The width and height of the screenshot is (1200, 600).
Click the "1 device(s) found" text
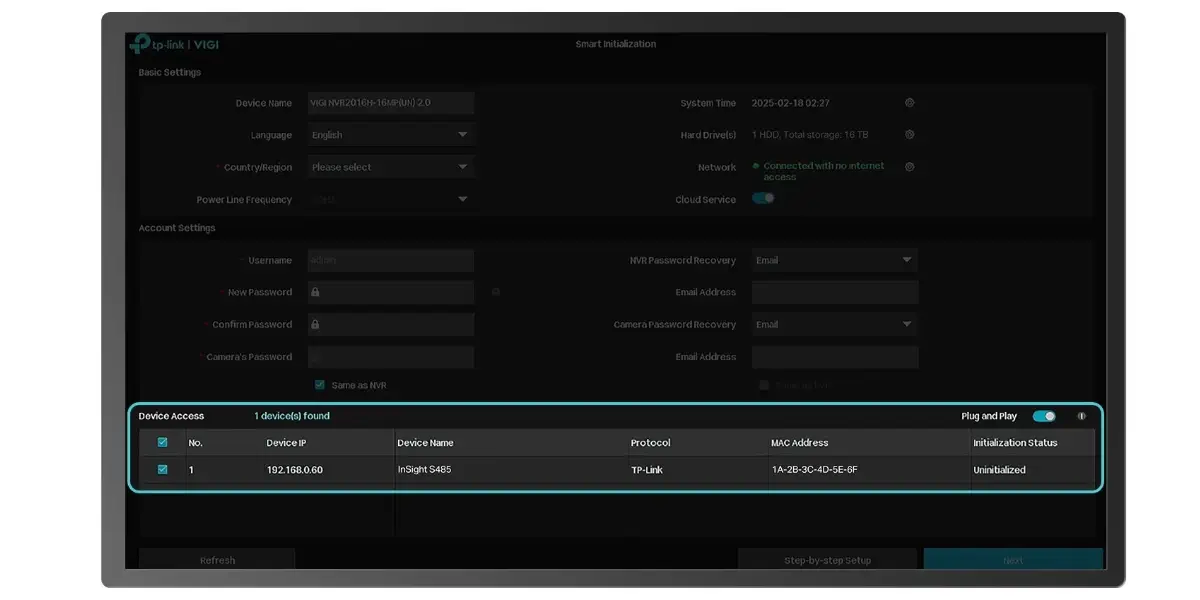pos(292,416)
